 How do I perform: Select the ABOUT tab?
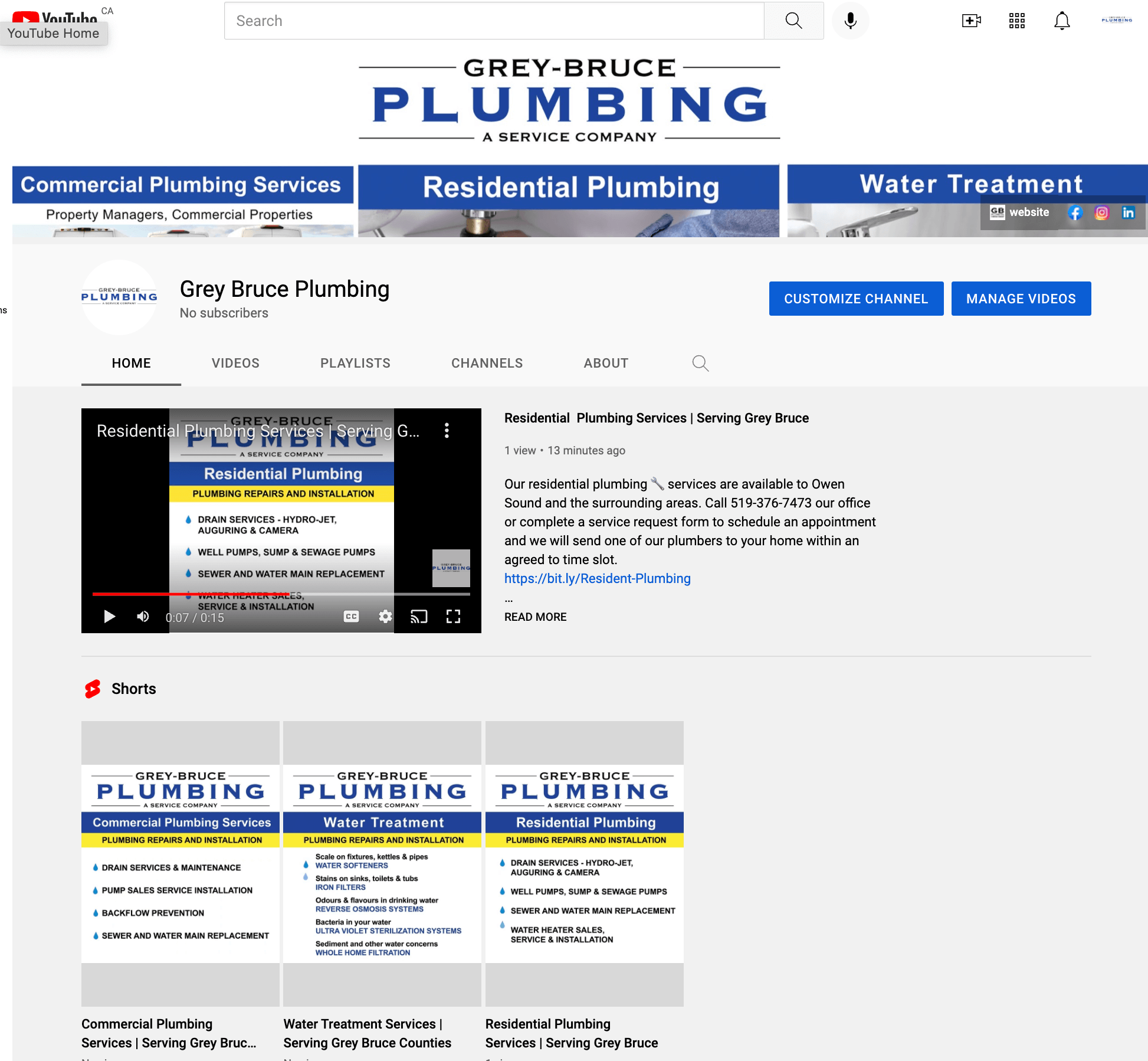[605, 363]
